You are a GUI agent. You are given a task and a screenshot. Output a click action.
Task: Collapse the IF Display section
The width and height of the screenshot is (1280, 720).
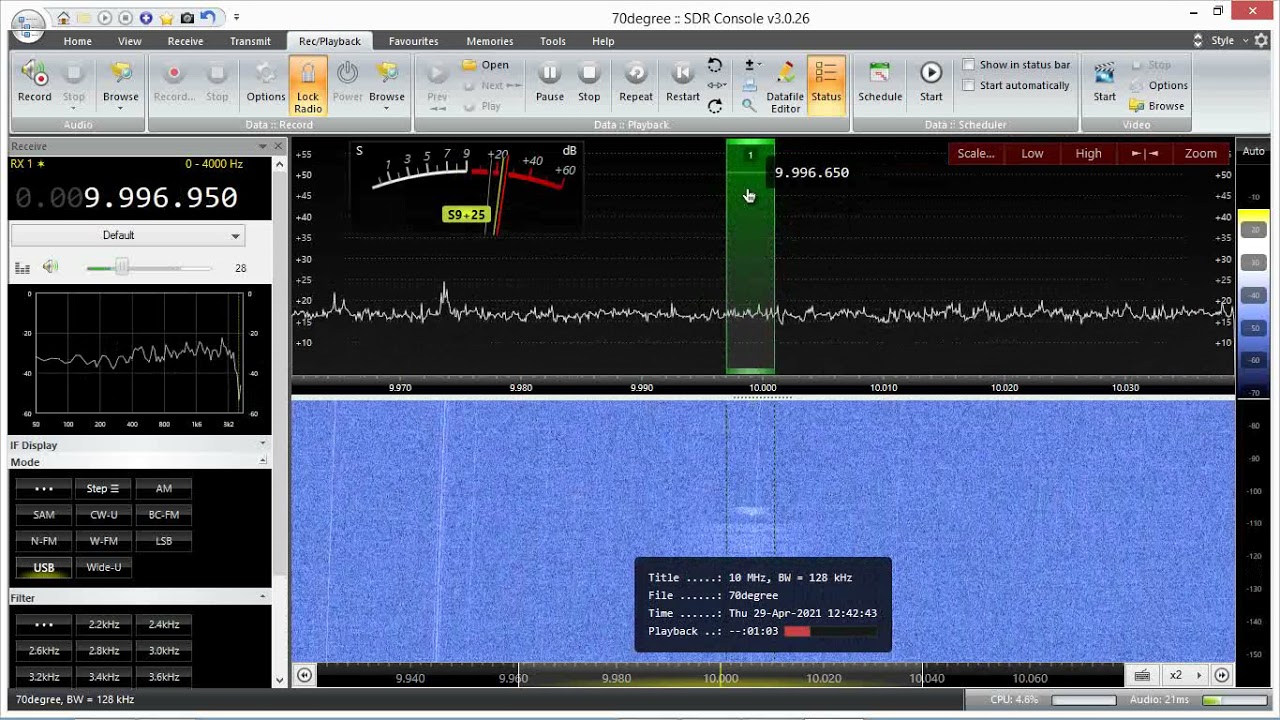tap(263, 443)
